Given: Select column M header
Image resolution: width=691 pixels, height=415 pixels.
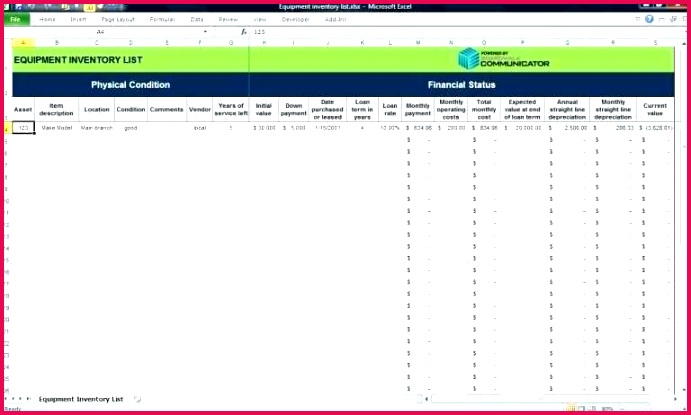Looking at the screenshot, I should click(x=418, y=43).
